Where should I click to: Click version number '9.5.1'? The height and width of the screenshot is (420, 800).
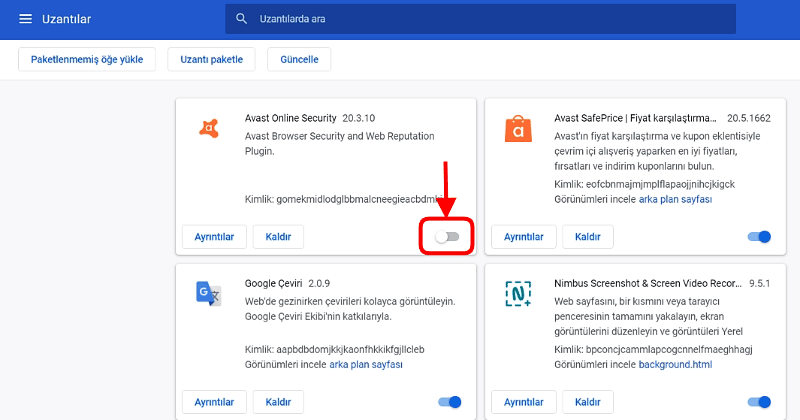click(x=760, y=284)
